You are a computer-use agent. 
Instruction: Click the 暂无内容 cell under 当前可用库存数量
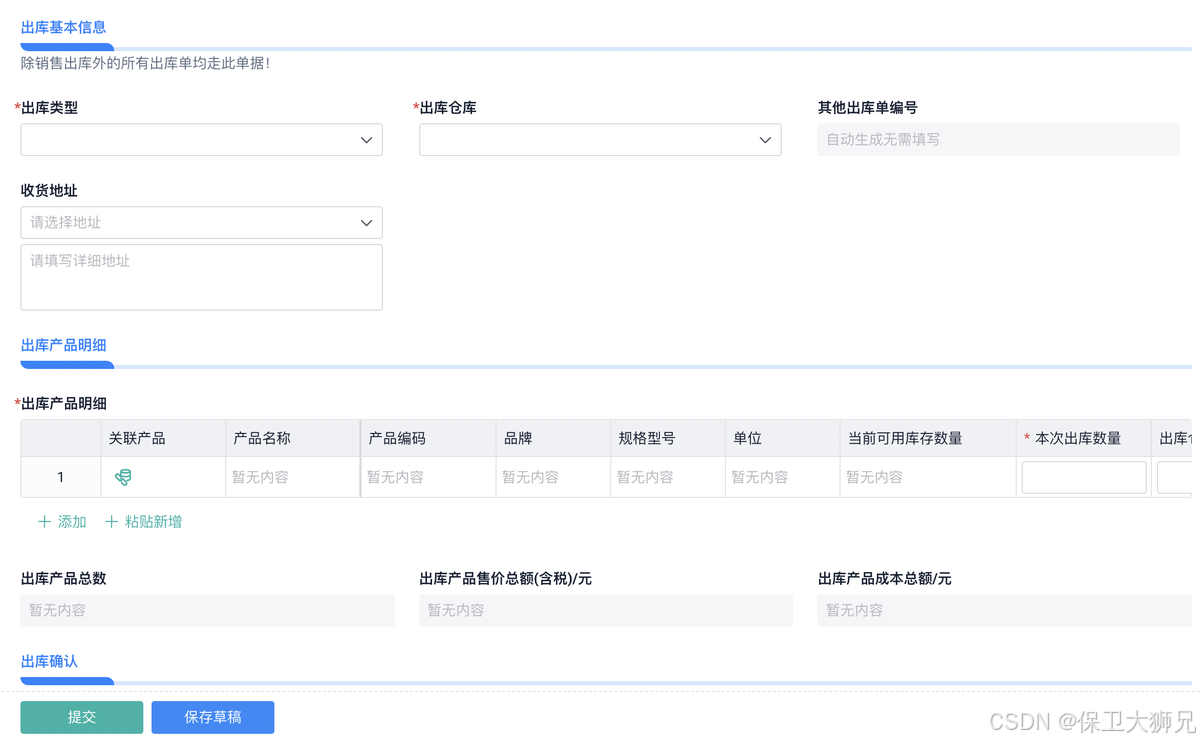point(929,478)
